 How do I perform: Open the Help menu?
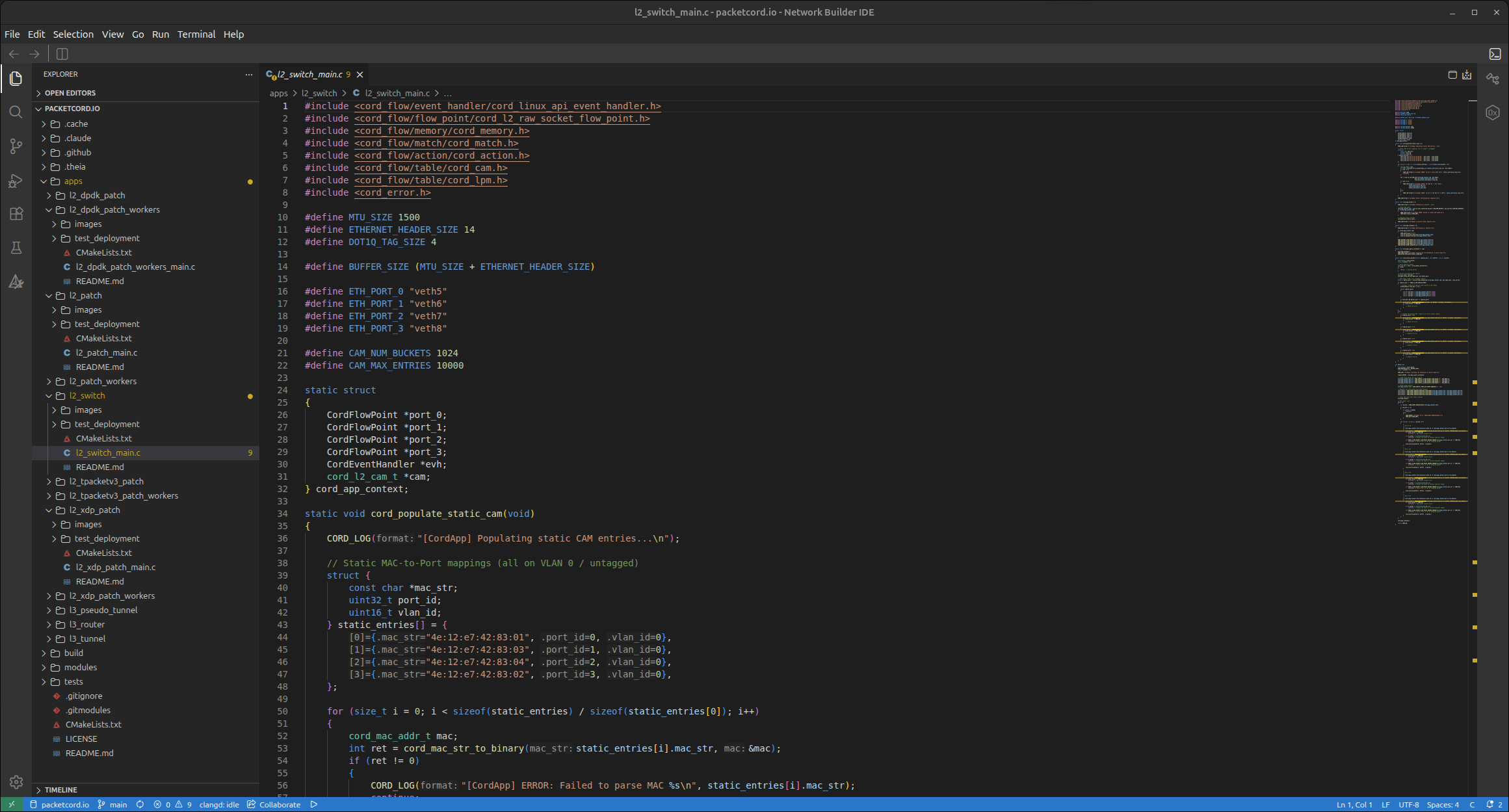pyautogui.click(x=233, y=34)
